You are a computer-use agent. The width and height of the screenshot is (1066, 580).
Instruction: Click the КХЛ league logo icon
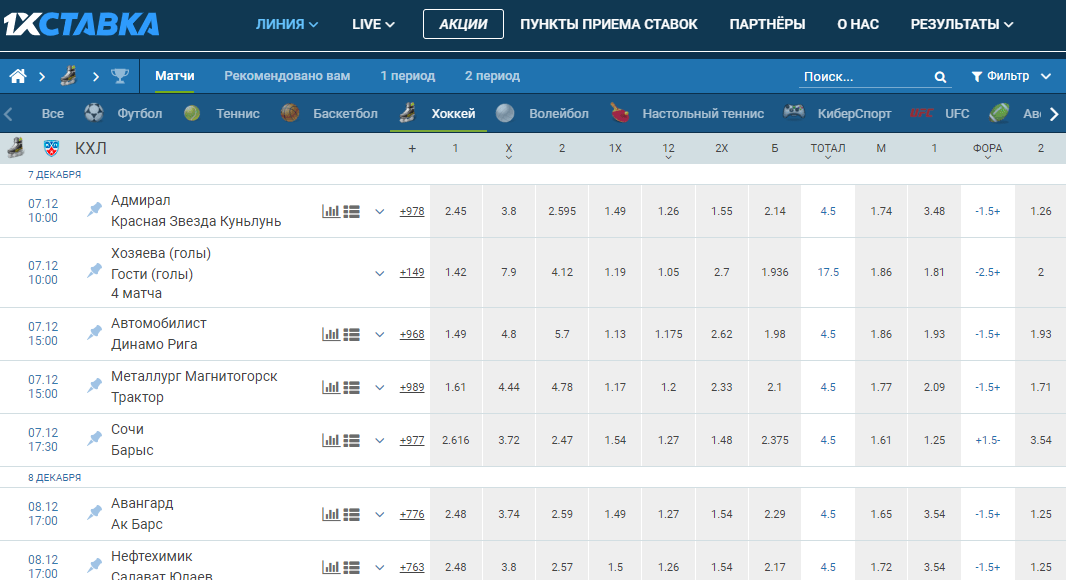pos(52,148)
